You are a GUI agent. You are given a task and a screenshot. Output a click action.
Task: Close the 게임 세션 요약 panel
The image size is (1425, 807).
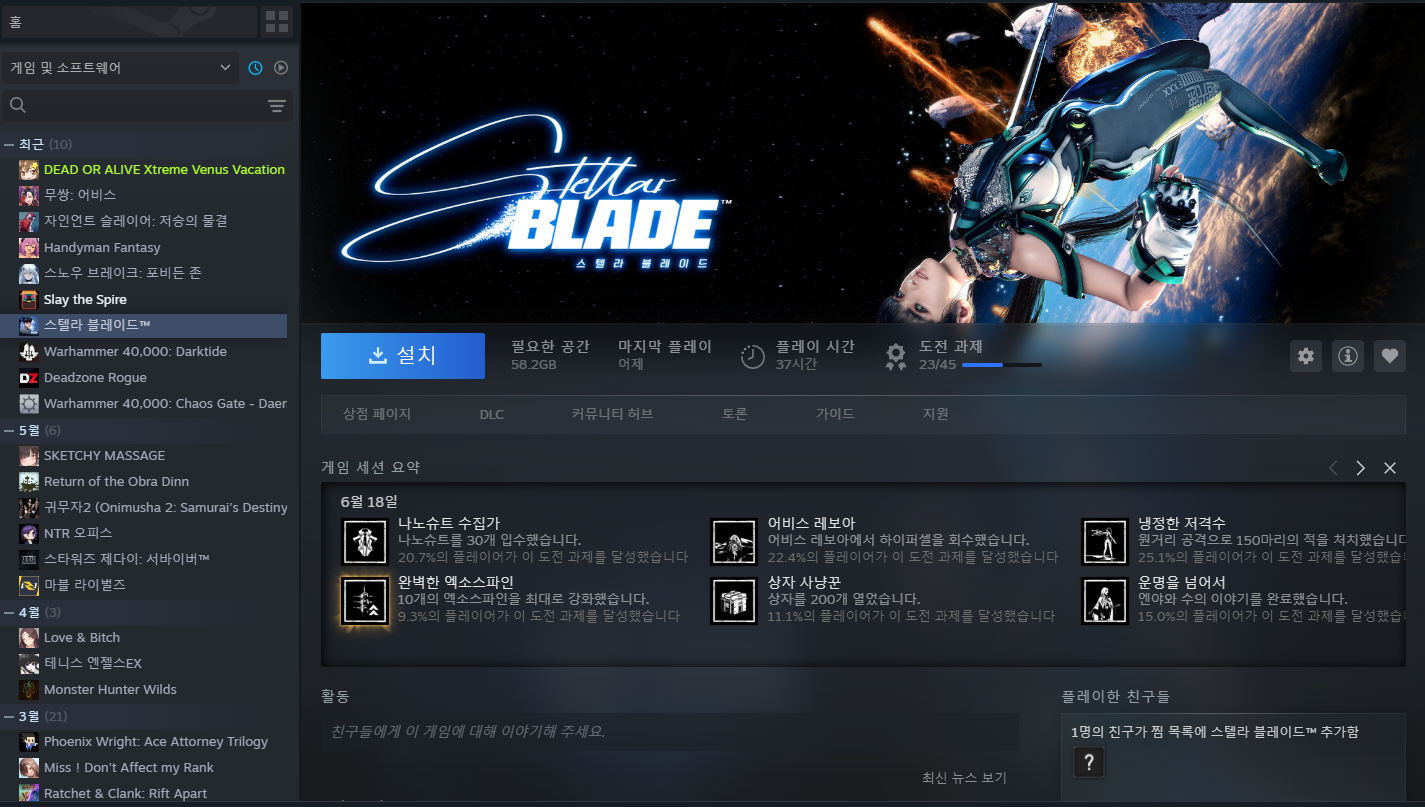coord(1389,468)
